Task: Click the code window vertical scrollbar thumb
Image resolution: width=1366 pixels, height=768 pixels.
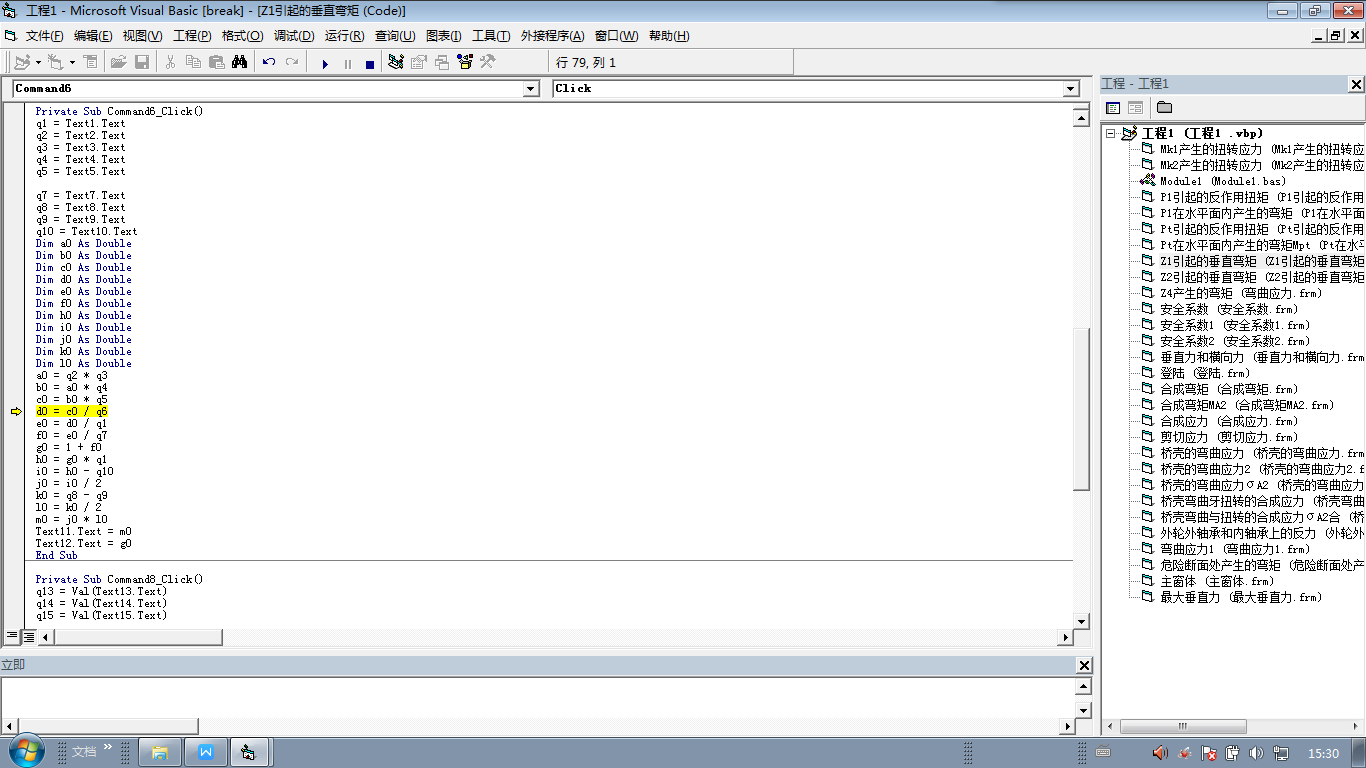Action: click(x=1080, y=409)
